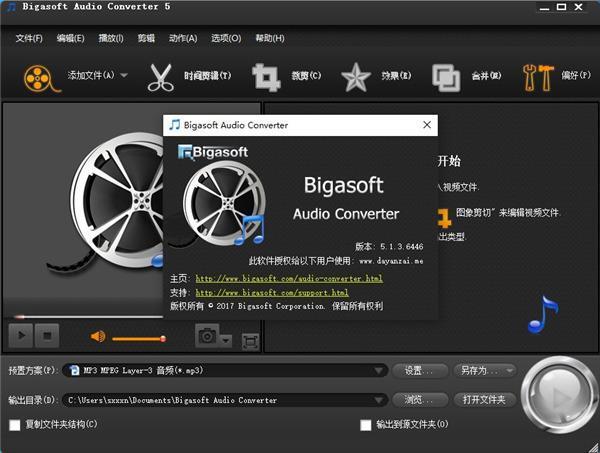Click the 添加文件(A) label

click(91, 75)
